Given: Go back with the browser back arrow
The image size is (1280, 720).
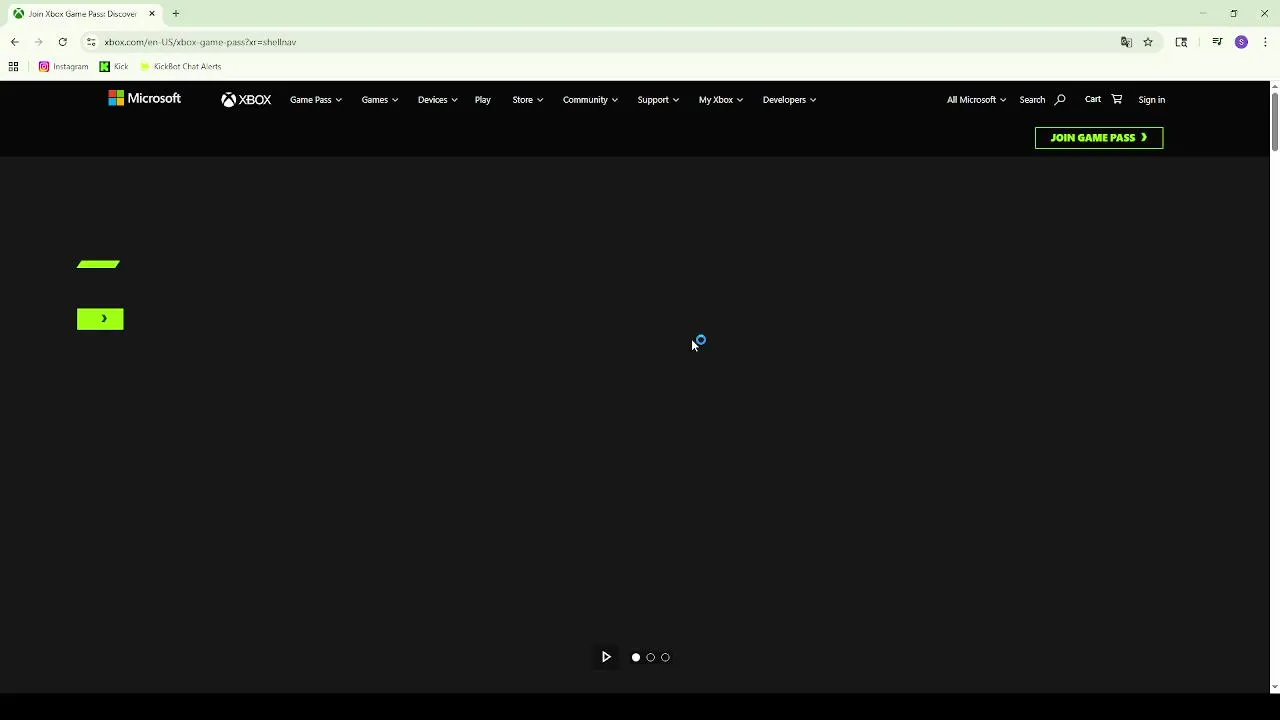Looking at the screenshot, I should pos(14,42).
